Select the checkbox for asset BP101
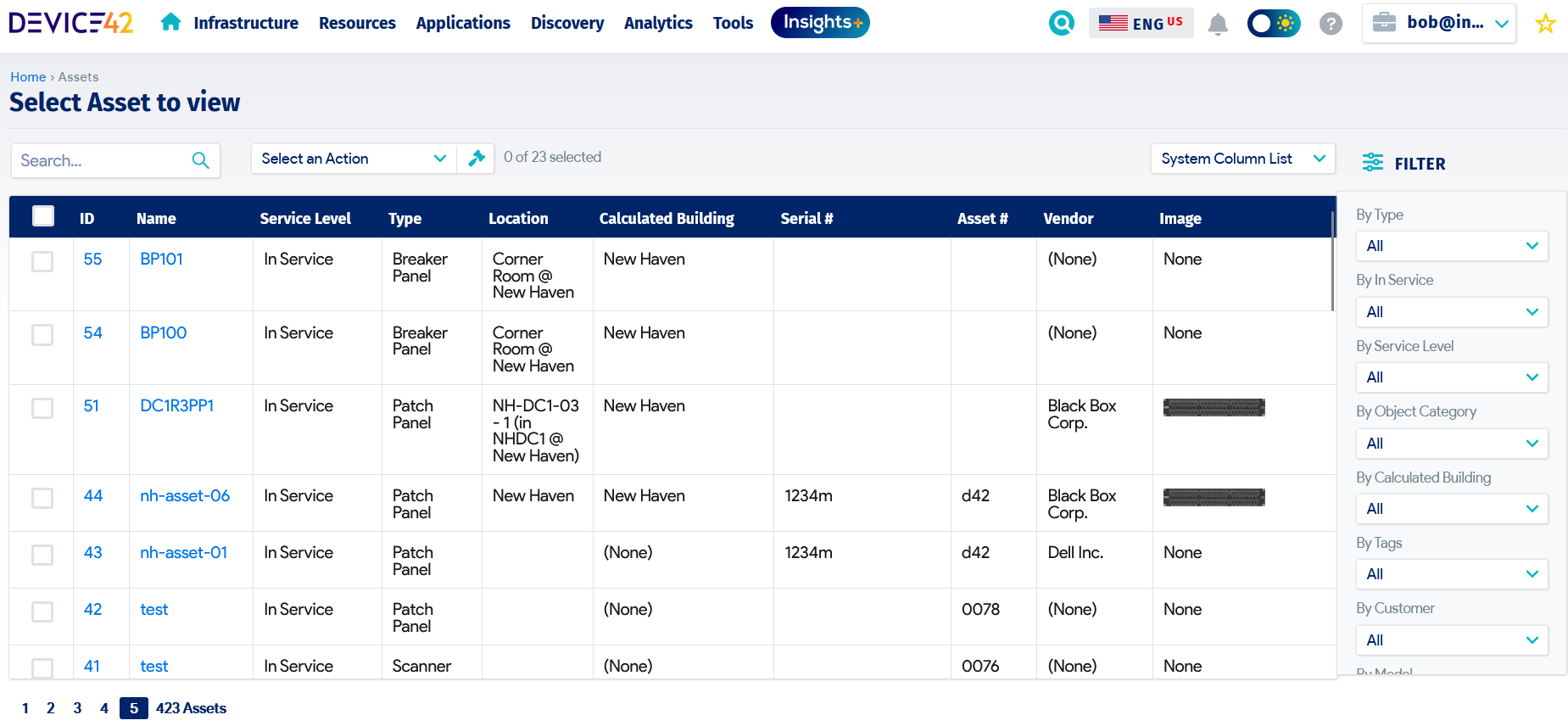Screen dimensions: 1568x726 [42, 261]
